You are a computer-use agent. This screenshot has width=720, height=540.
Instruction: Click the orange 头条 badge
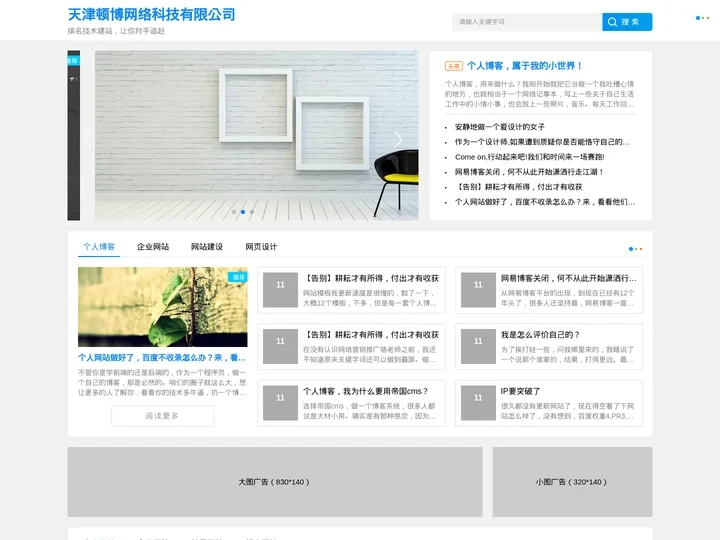[x=454, y=66]
